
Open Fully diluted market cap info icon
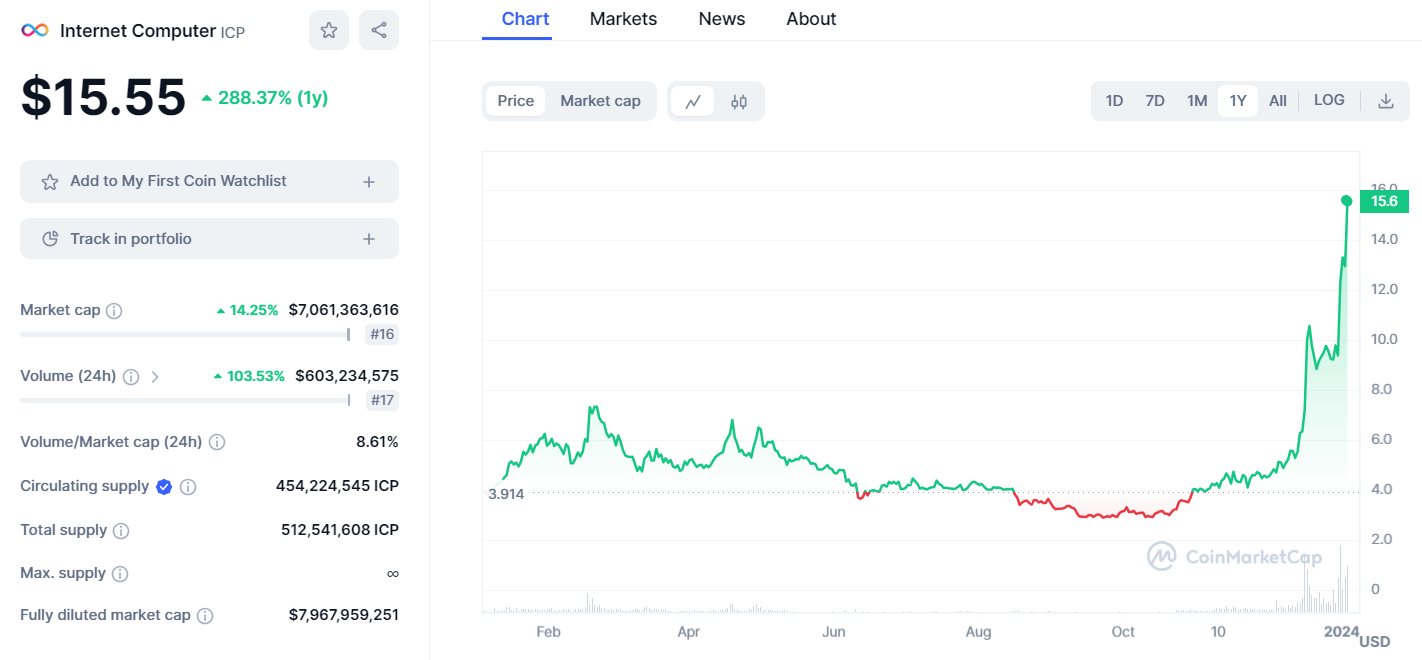[x=205, y=616]
